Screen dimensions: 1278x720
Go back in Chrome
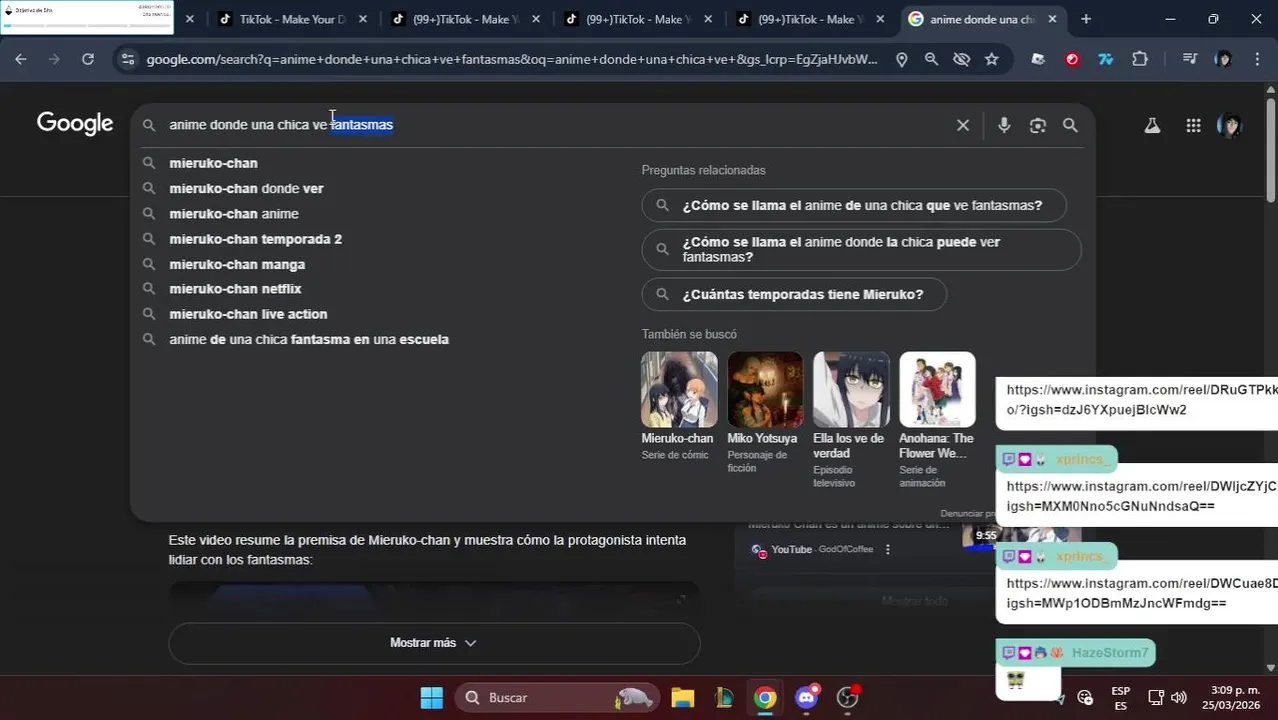tap(21, 59)
